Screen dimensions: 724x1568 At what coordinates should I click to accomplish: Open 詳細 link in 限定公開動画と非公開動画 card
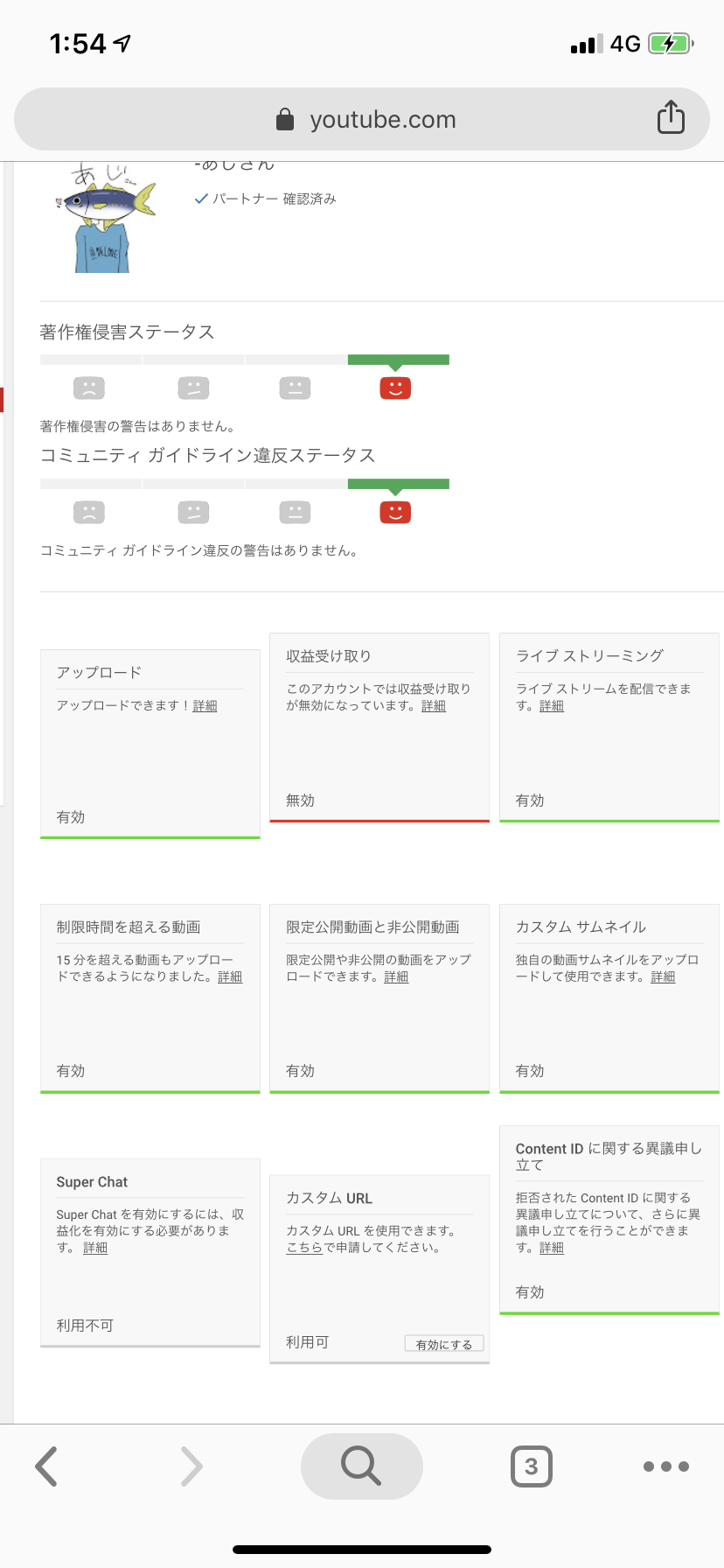click(x=396, y=977)
